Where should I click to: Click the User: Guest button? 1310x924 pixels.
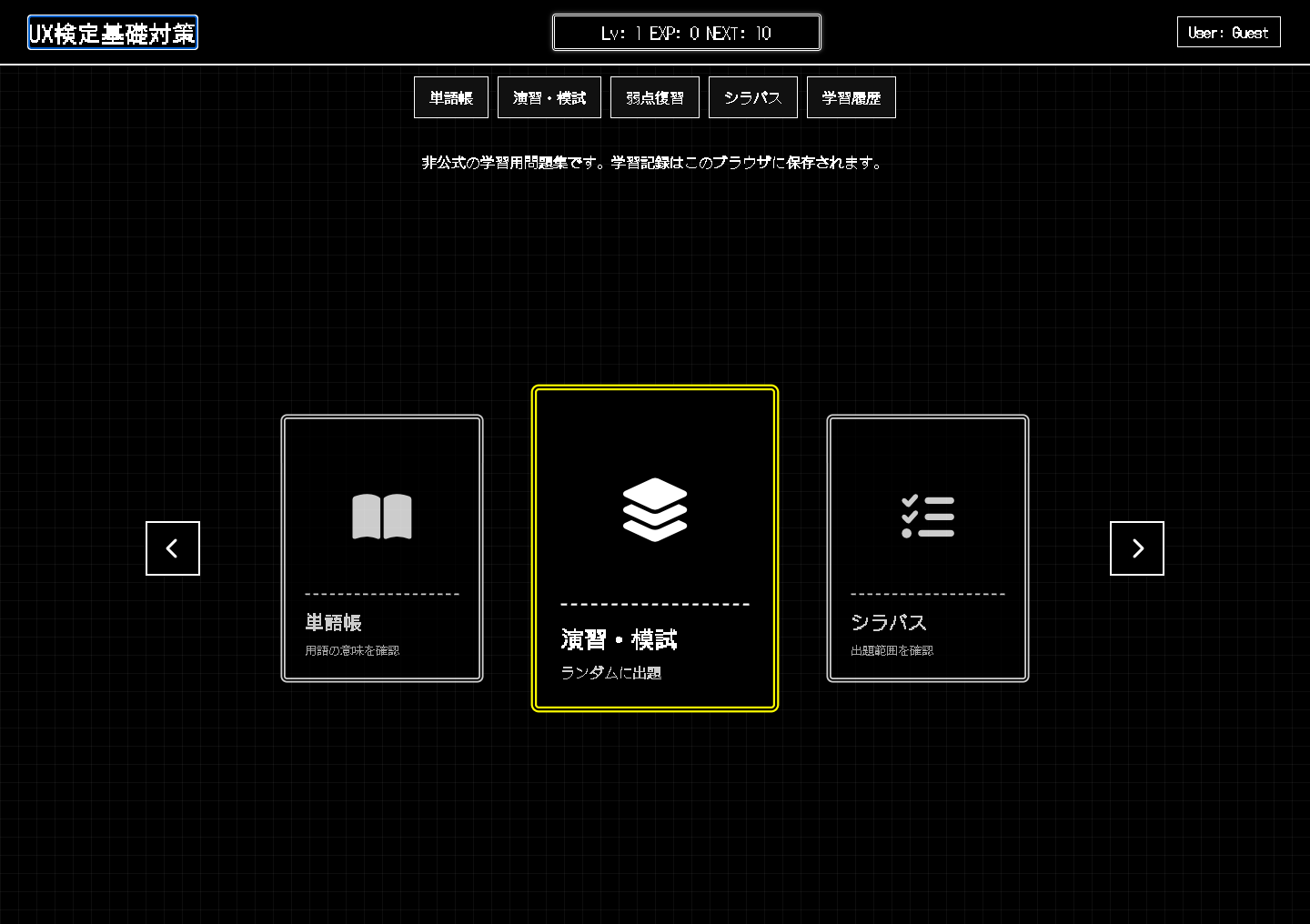[1229, 32]
